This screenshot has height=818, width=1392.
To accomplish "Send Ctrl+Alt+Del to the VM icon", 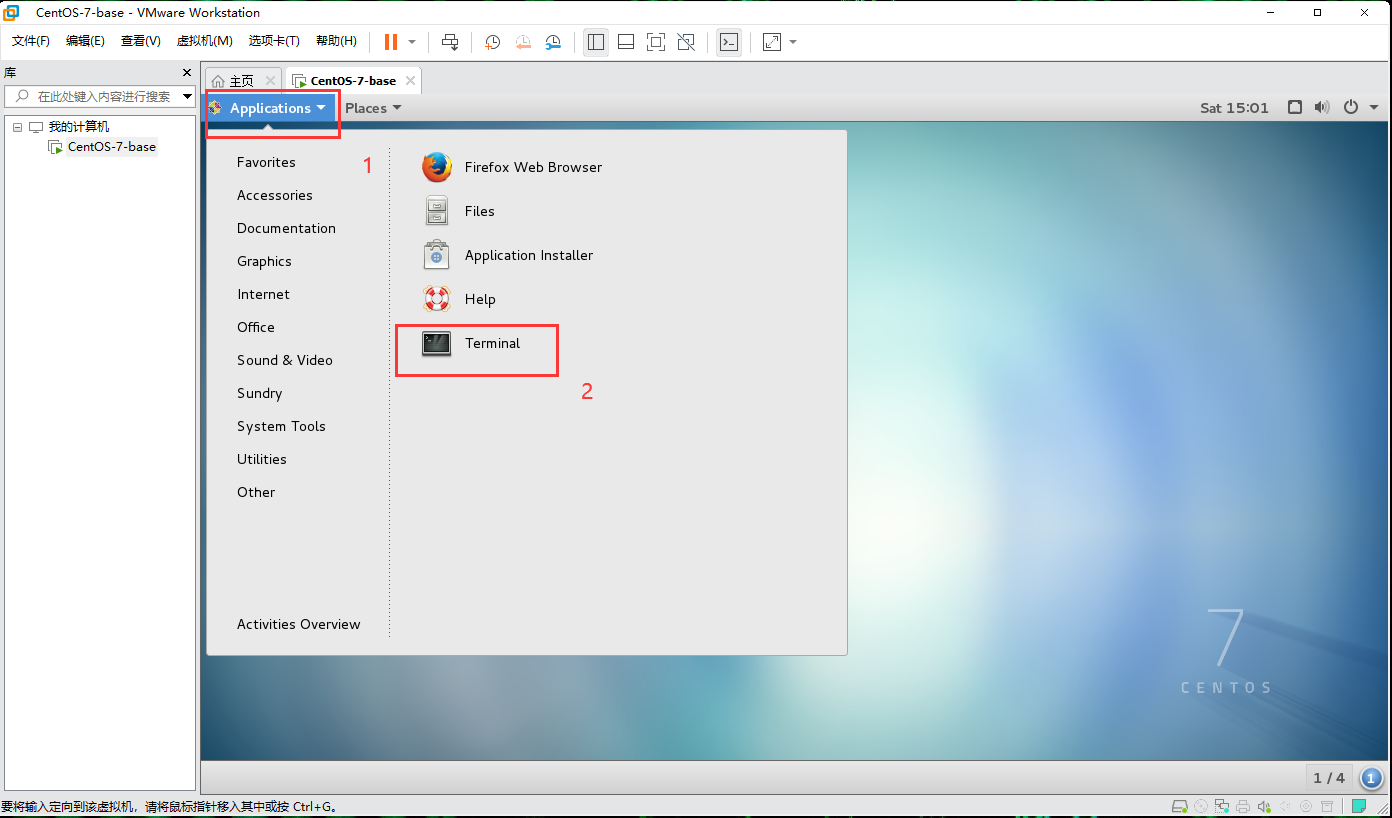I will 450,42.
